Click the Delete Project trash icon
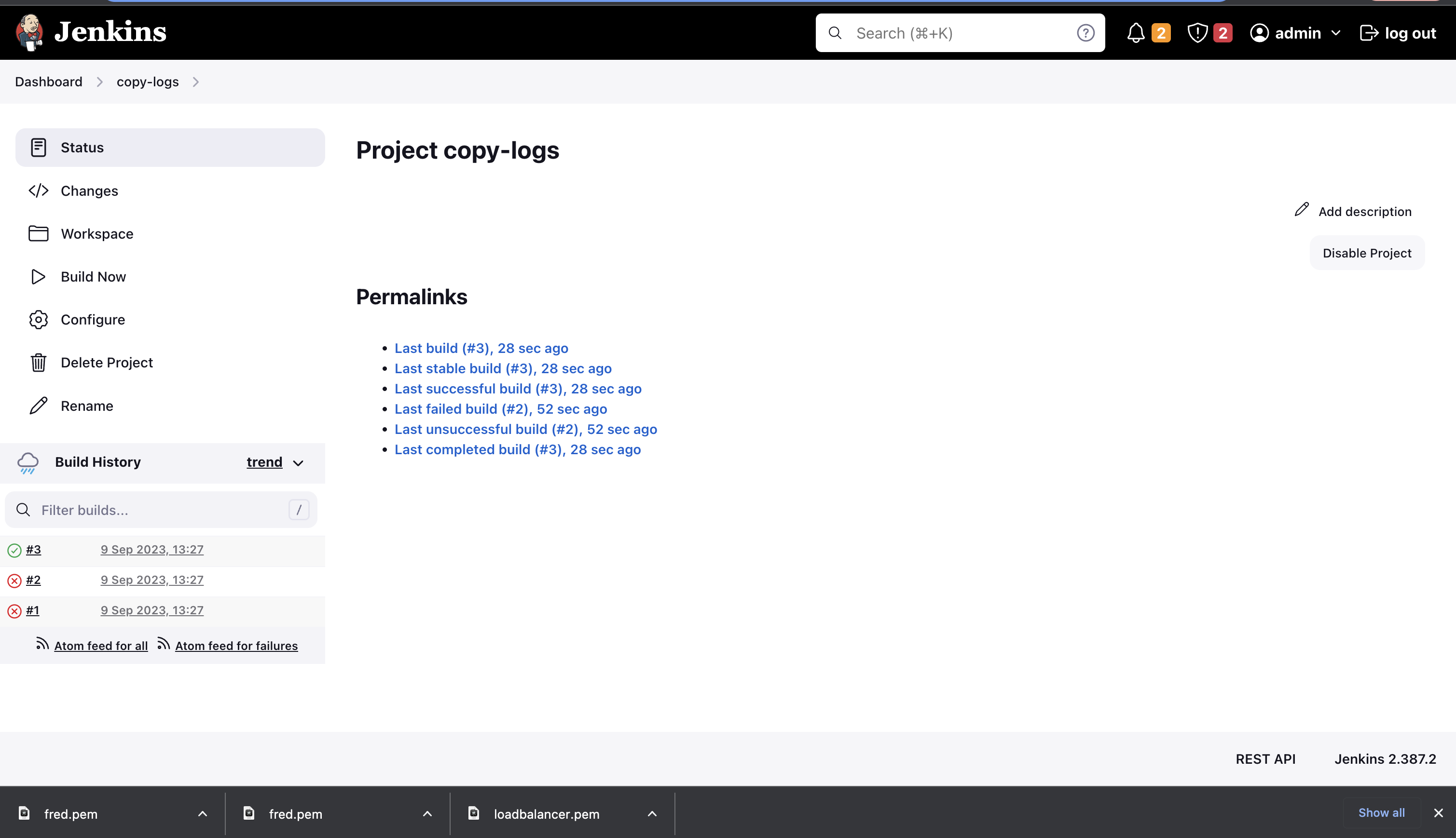The width and height of the screenshot is (1456, 838). [x=38, y=363]
